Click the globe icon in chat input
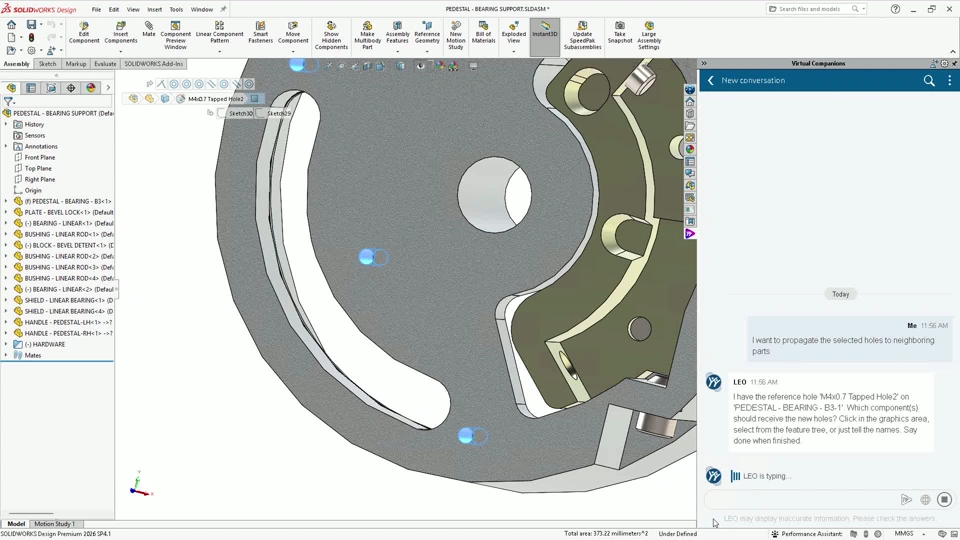Image resolution: width=960 pixels, height=540 pixels. 925,500
